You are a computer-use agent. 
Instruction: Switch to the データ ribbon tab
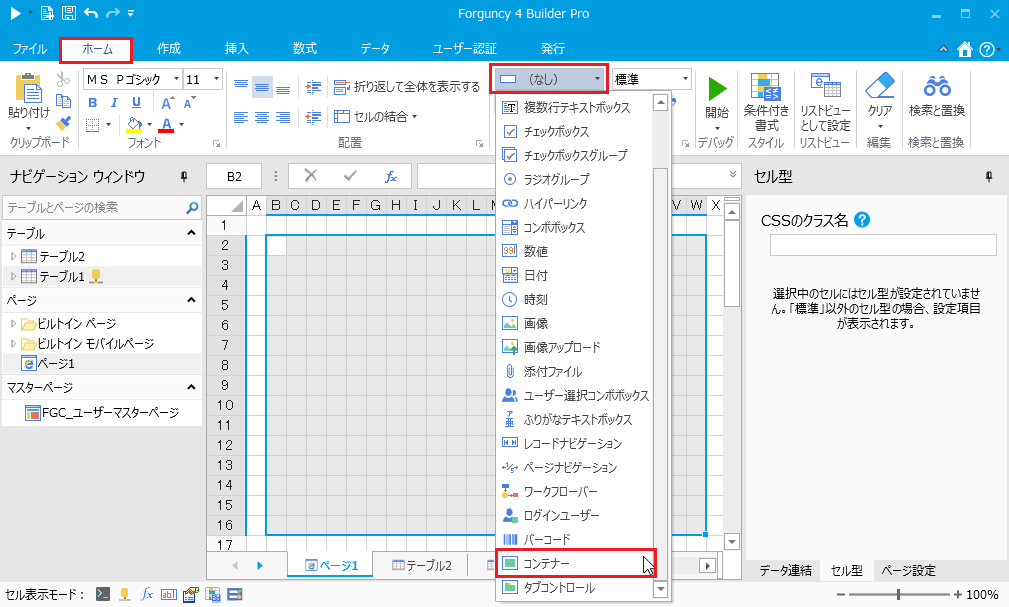[375, 48]
